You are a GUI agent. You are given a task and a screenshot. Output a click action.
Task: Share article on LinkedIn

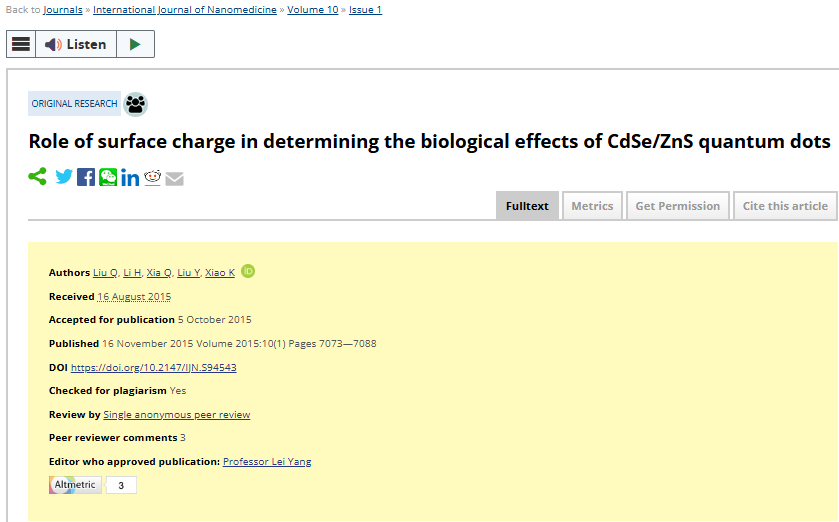tap(130, 178)
